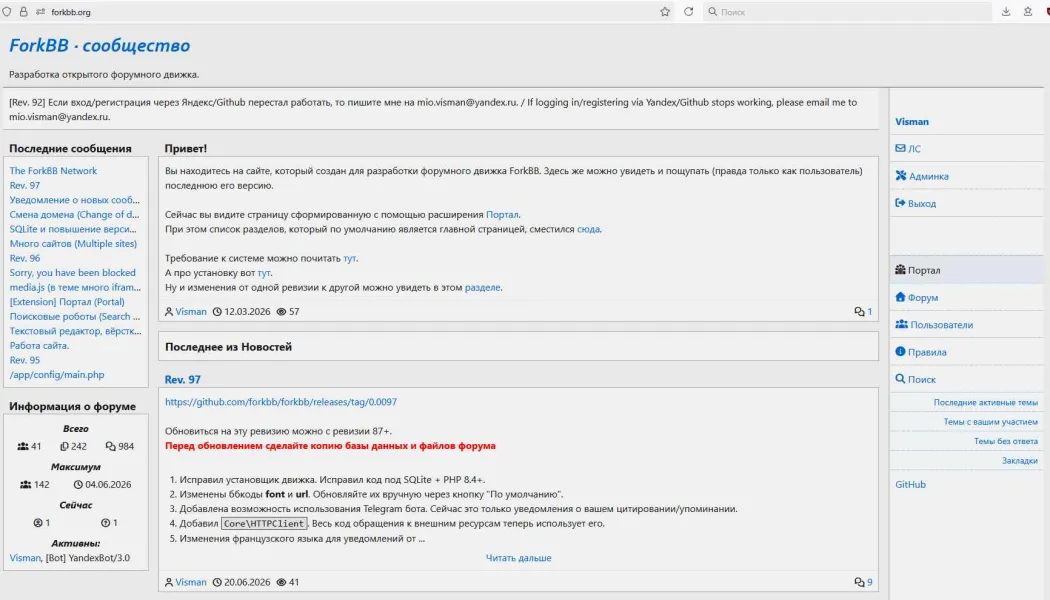This screenshot has height=600, width=1050.
Task: Open Visman profile link in right sidebar
Action: [912, 122]
